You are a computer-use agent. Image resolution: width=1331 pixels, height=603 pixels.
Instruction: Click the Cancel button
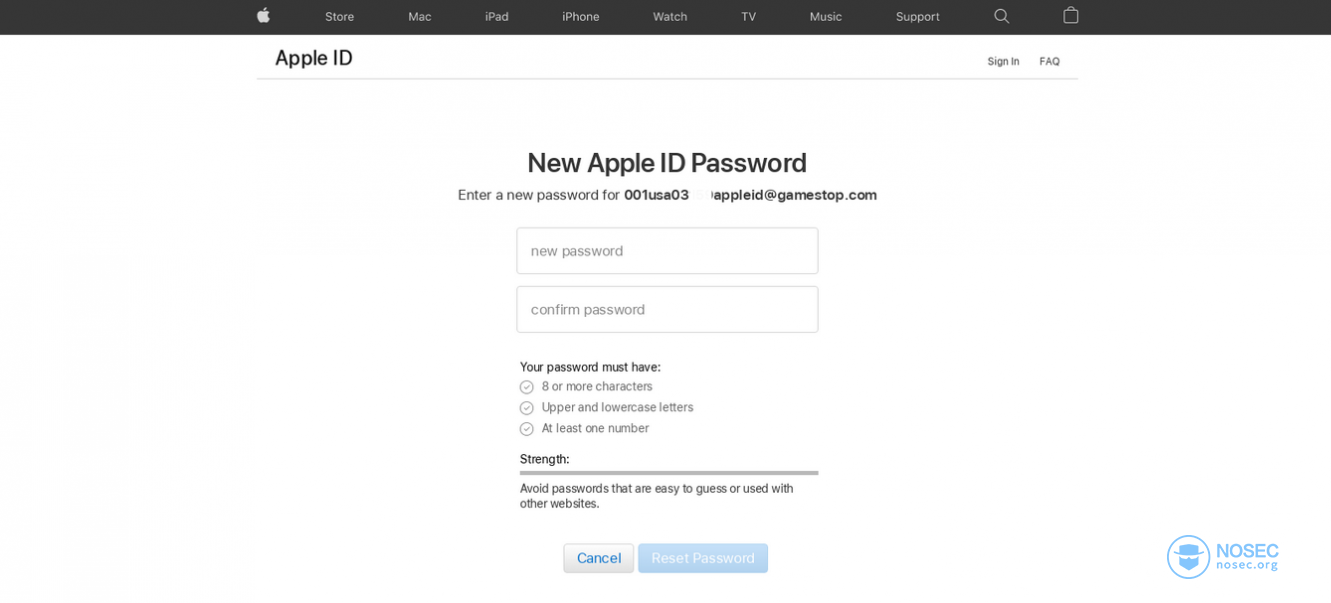point(599,558)
